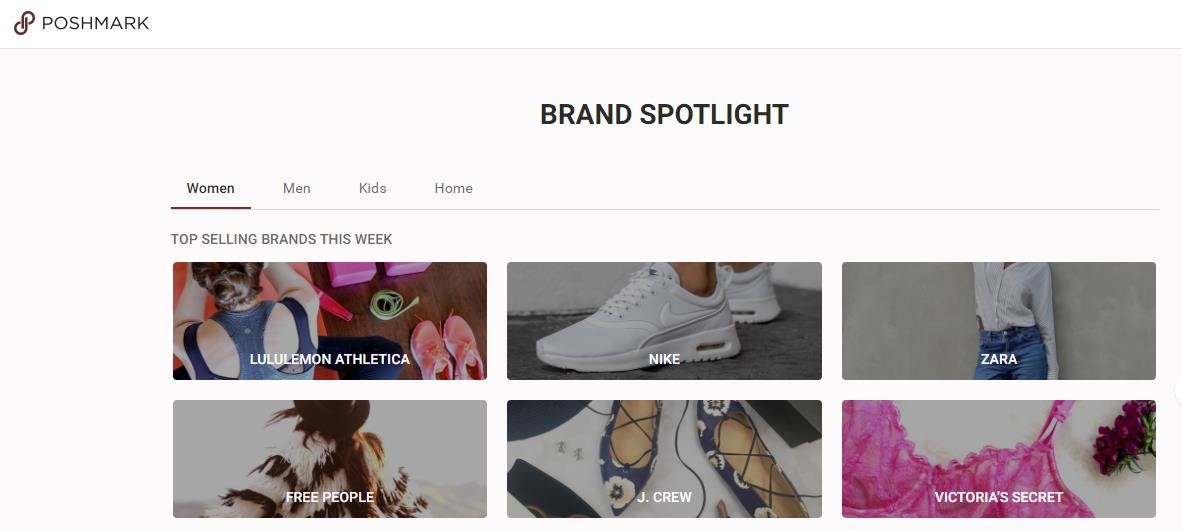Image resolution: width=1182 pixels, height=530 pixels.
Task: Switch to the Men tab
Action: (x=296, y=188)
